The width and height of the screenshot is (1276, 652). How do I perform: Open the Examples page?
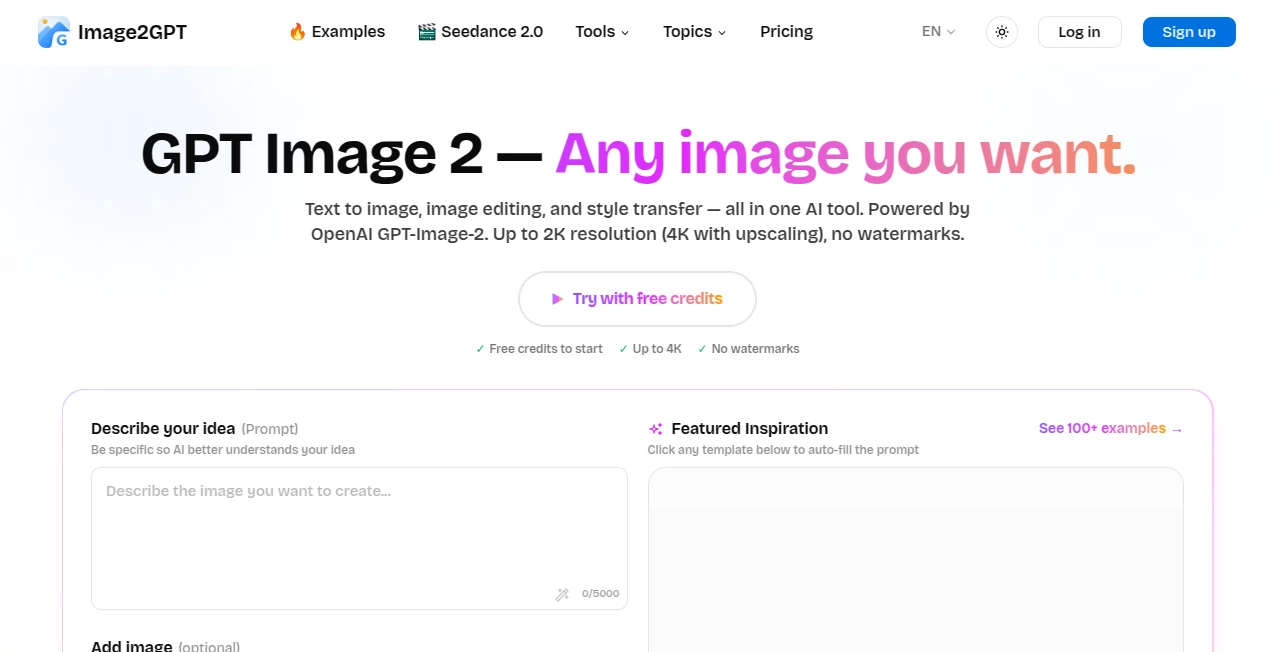coord(337,32)
